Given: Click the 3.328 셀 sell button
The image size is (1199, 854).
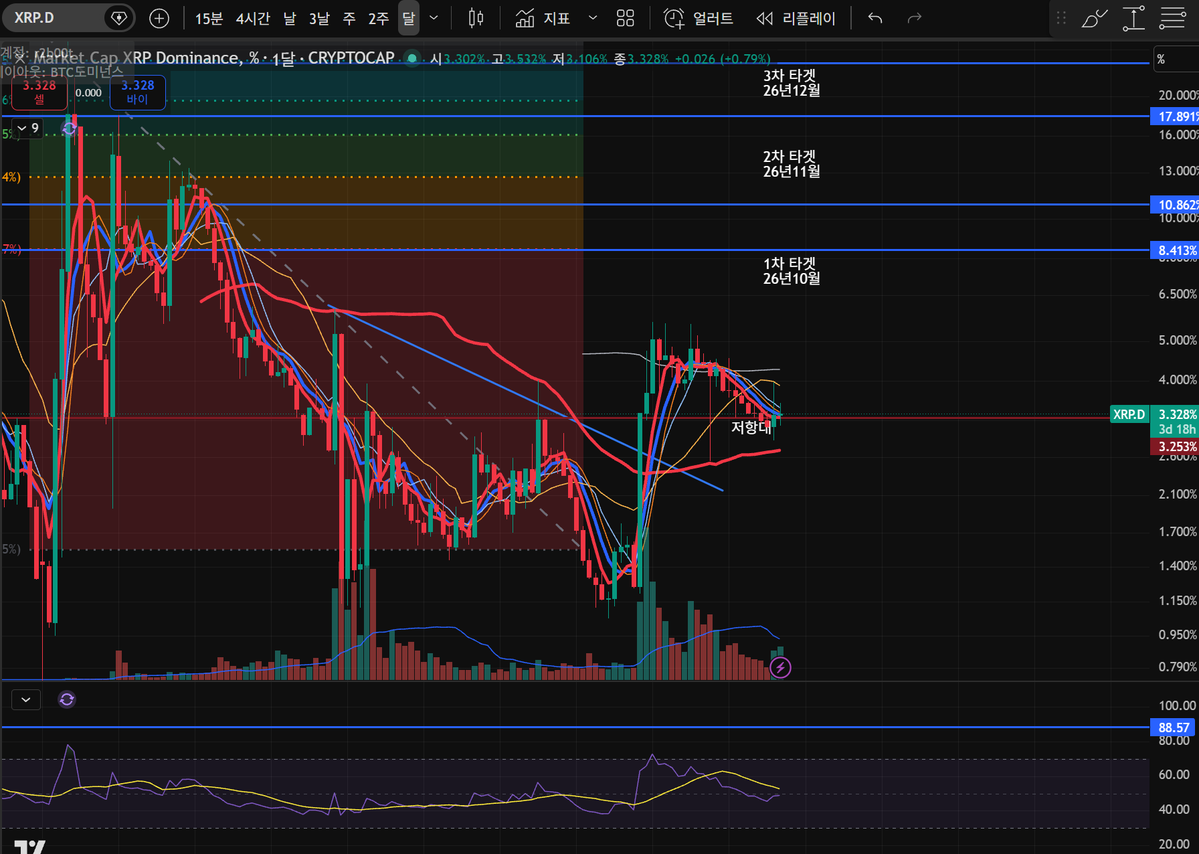Looking at the screenshot, I should 39,91.
